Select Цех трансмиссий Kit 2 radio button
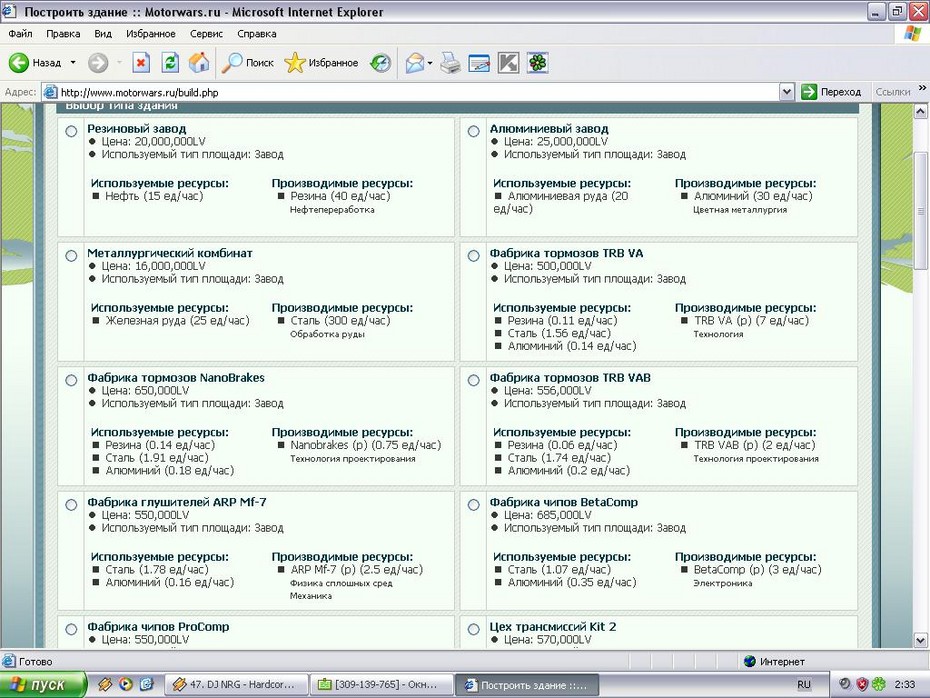The image size is (930, 698). coord(473,629)
